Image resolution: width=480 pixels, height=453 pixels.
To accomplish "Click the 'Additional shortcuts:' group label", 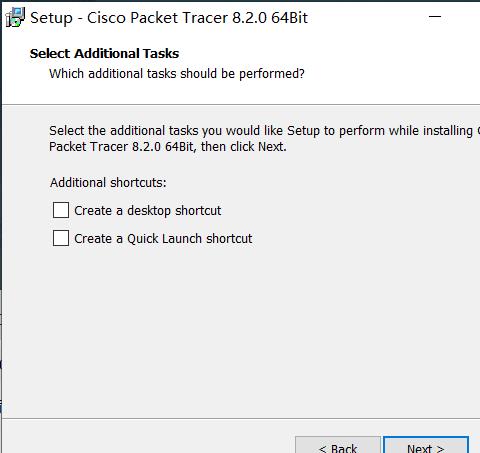I will [x=108, y=183].
